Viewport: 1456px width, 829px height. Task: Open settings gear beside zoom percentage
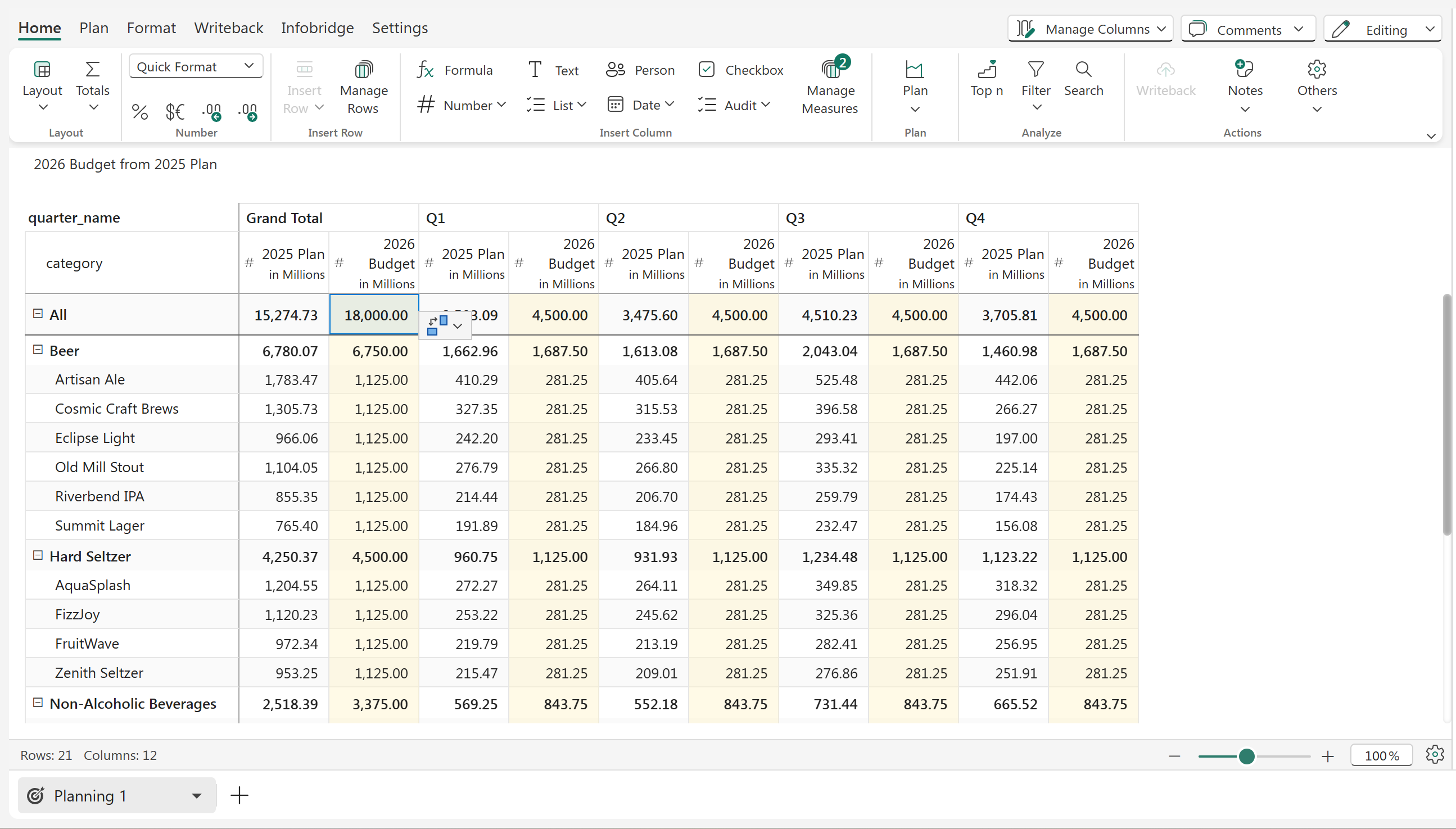point(1435,754)
